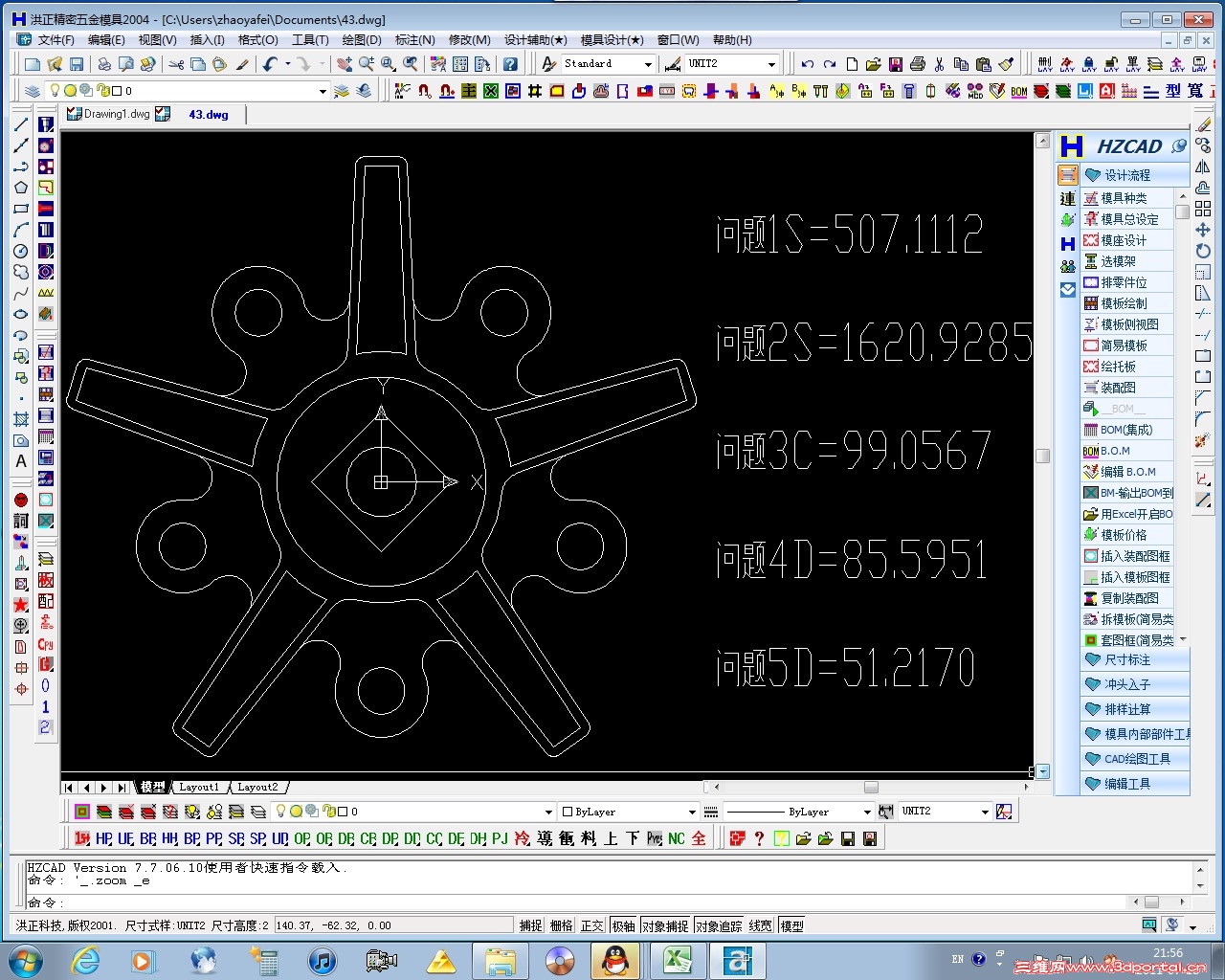Image resolution: width=1225 pixels, height=980 pixels.
Task: Toggle 捕捉 snap mode in status bar
Action: click(x=531, y=925)
